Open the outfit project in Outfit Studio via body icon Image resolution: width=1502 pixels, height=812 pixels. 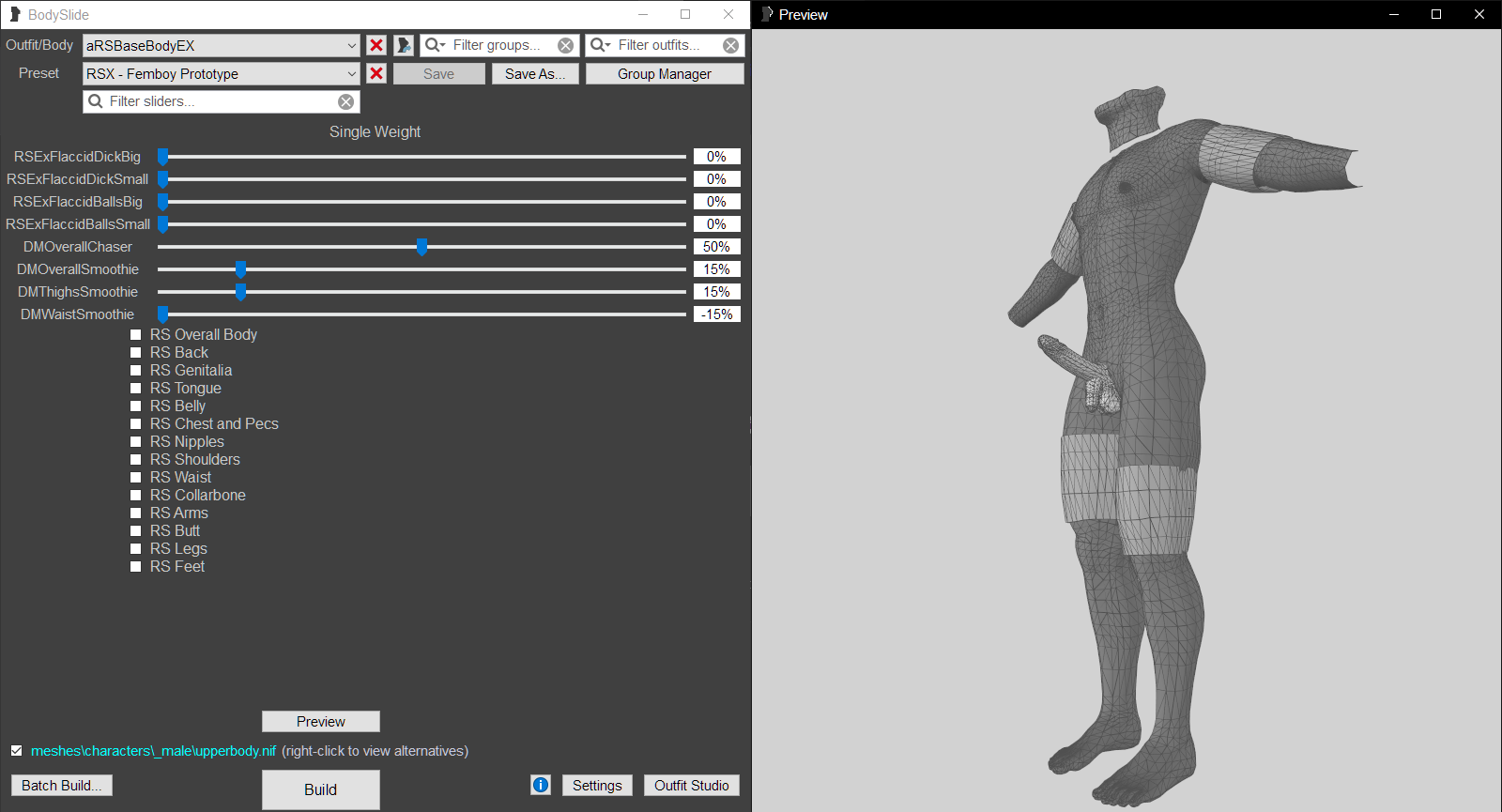coord(404,45)
